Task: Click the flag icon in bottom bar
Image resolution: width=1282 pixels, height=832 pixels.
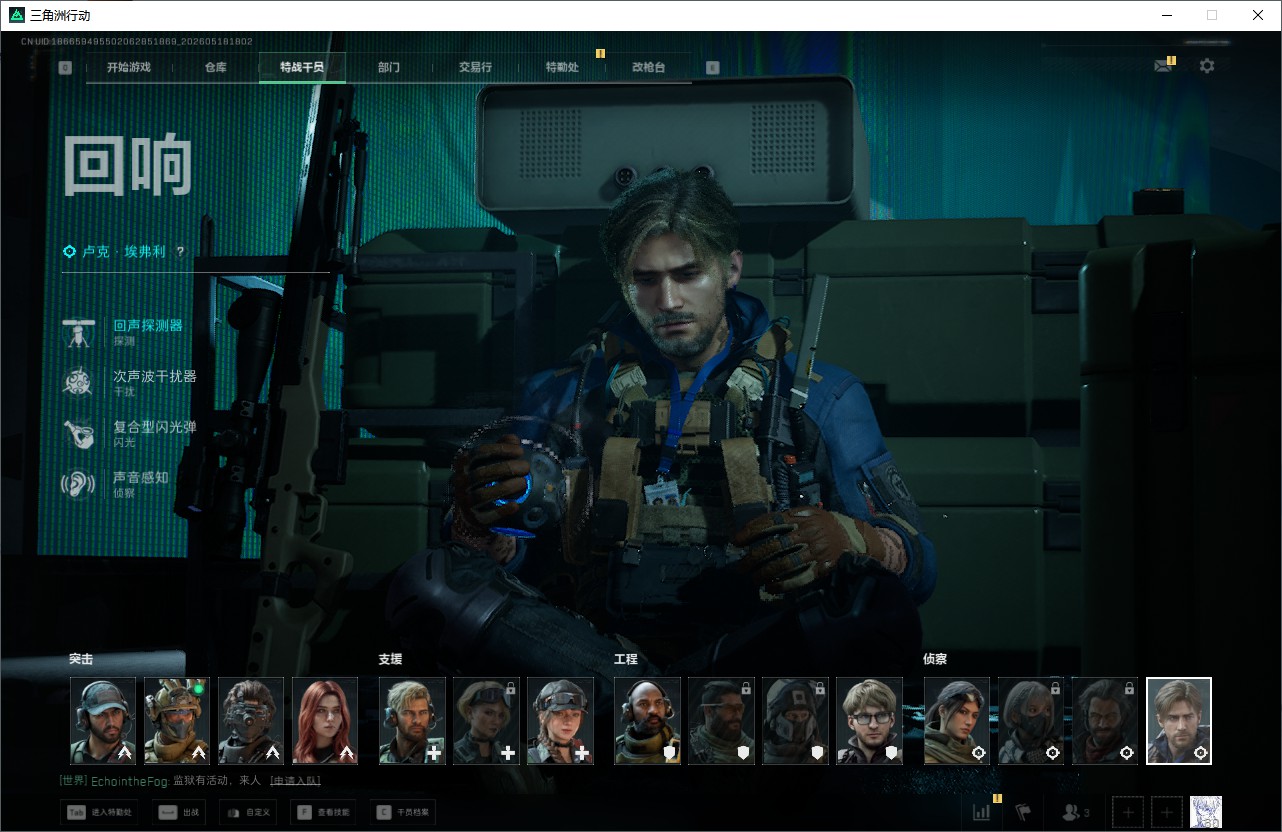Action: click(x=1023, y=812)
